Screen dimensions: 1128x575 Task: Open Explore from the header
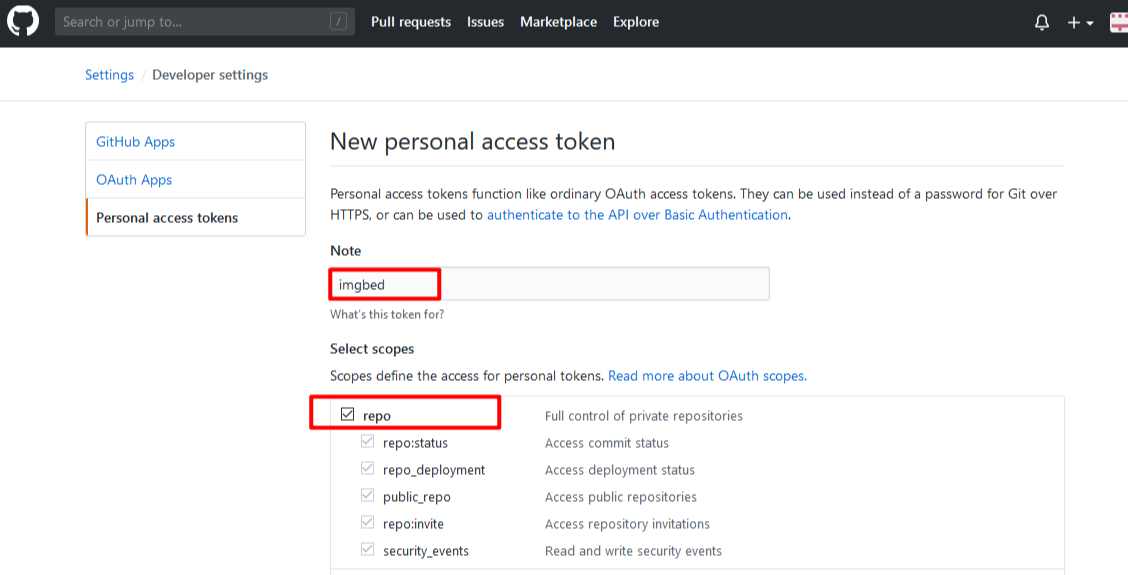click(x=636, y=22)
